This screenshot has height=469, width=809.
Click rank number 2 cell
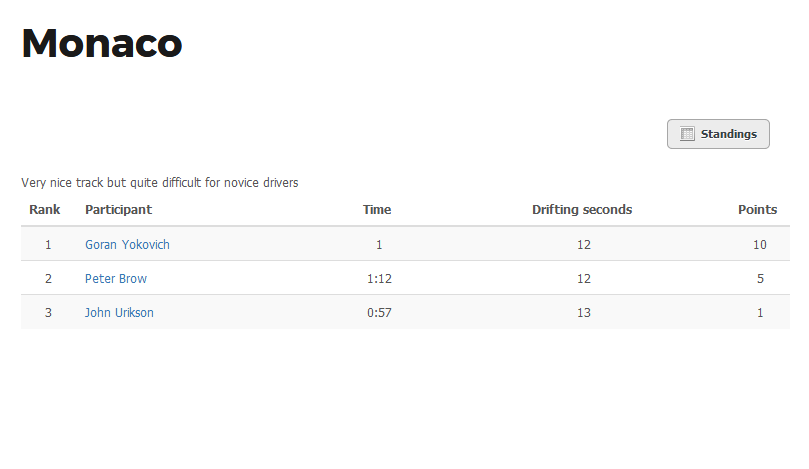[48, 279]
